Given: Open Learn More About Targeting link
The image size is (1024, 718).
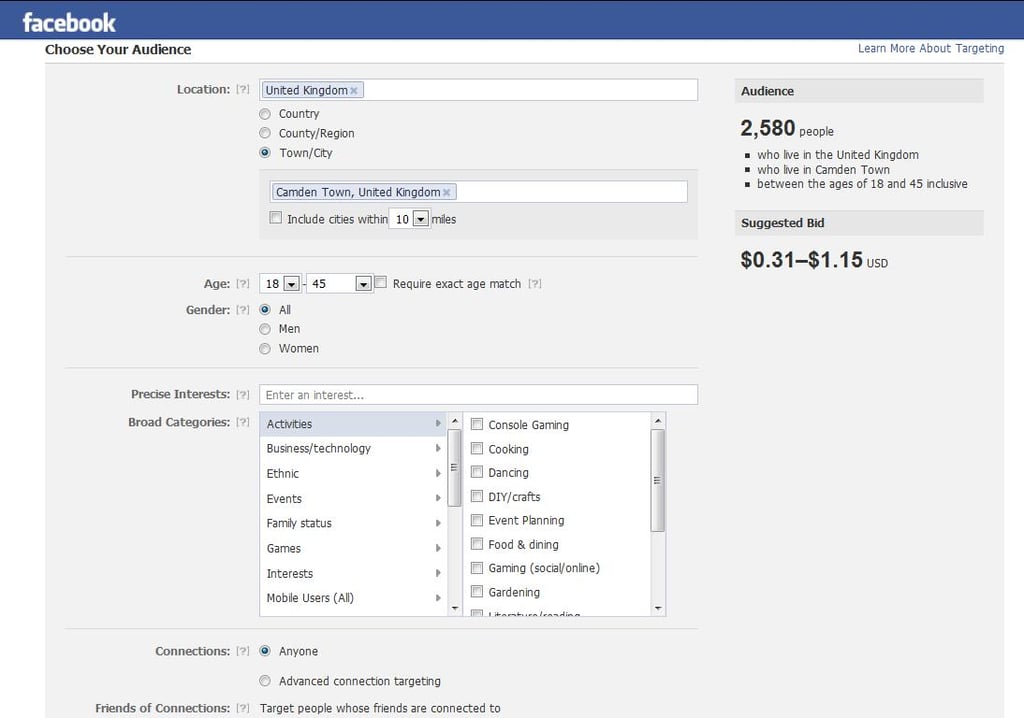Looking at the screenshot, I should 931,48.
